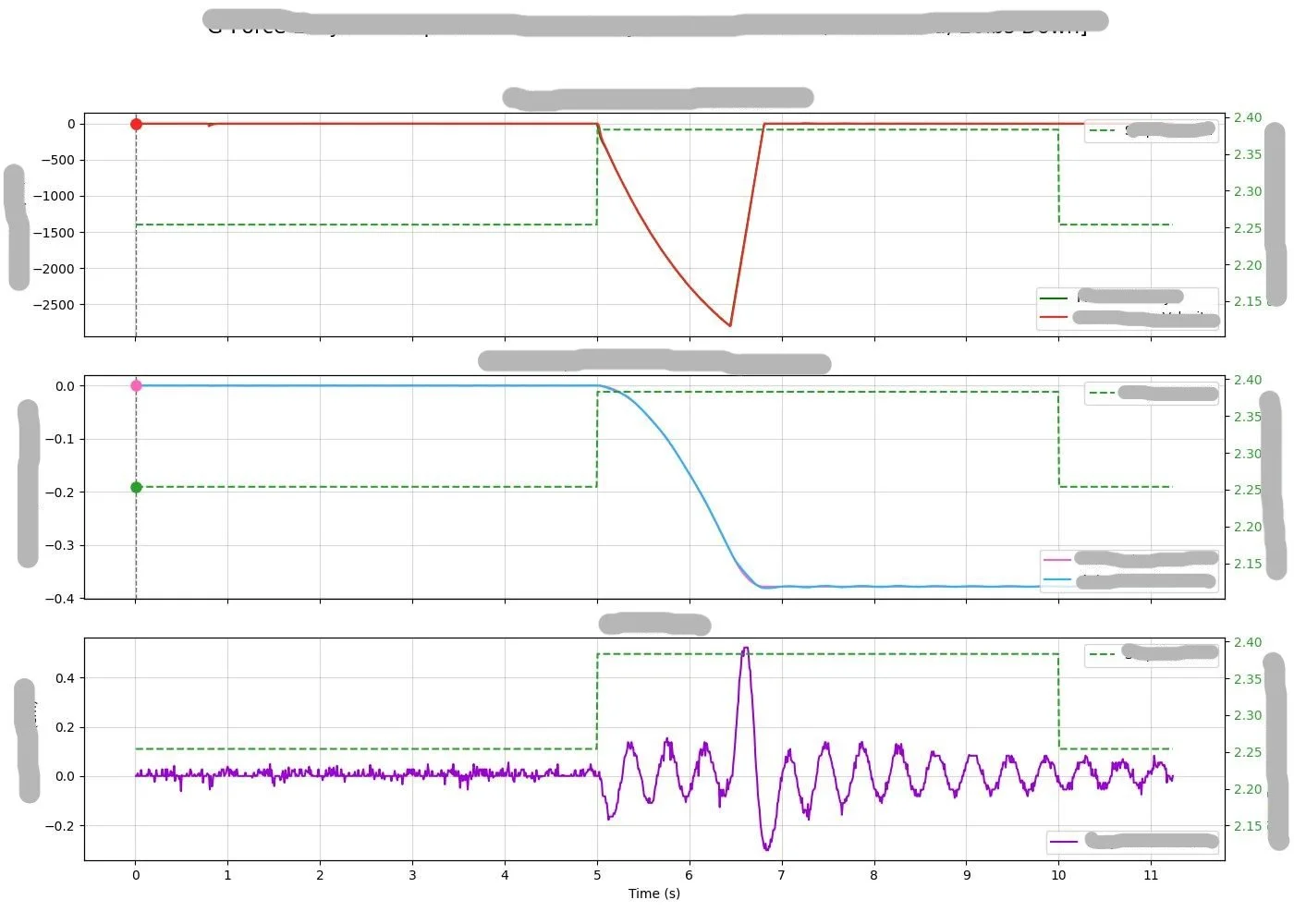The image size is (1294, 924).
Task: Click the purple line sample in the bottom legend
Action: click(1066, 841)
